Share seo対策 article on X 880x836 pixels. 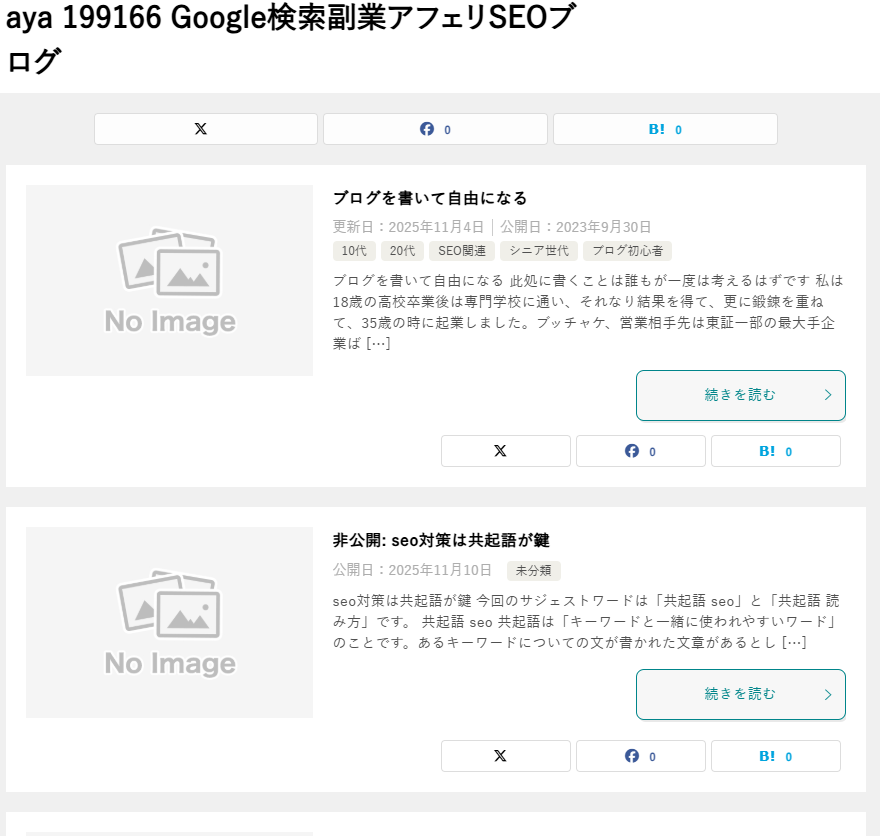click(505, 756)
